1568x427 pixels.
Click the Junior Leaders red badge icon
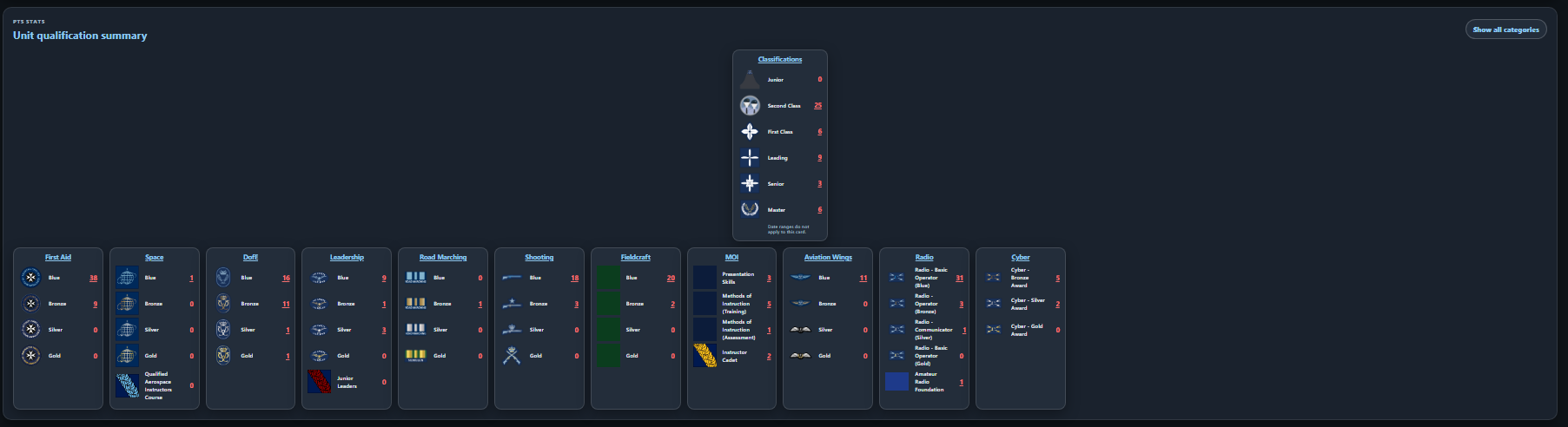coord(319,382)
